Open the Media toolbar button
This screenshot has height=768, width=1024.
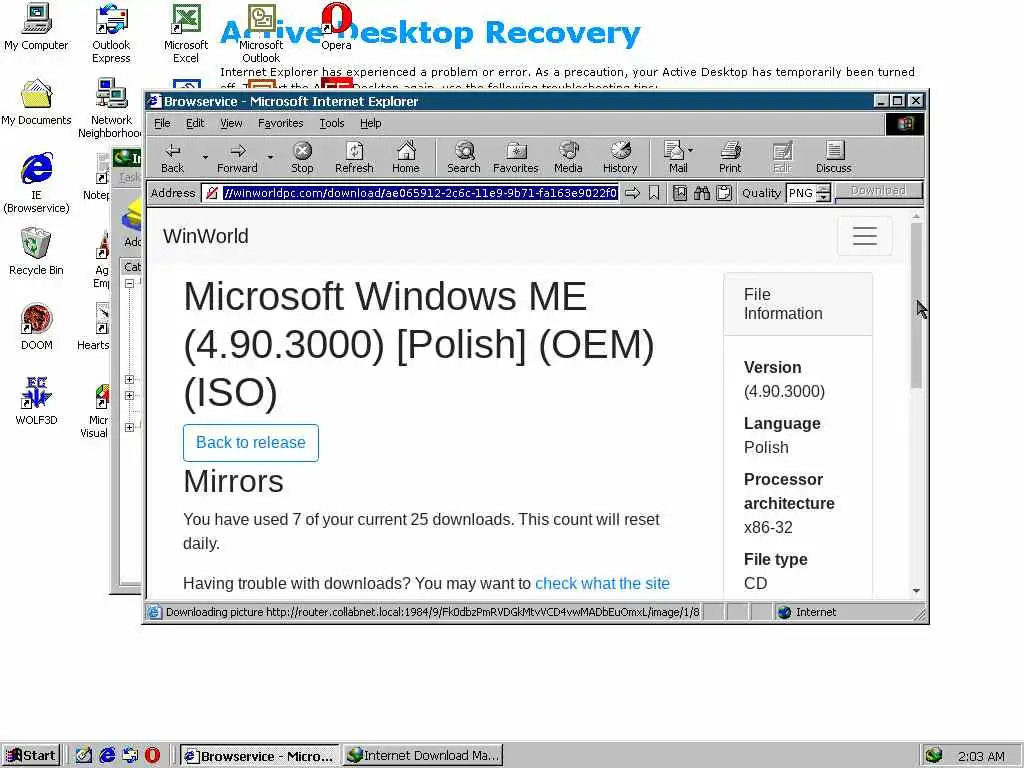[568, 158]
